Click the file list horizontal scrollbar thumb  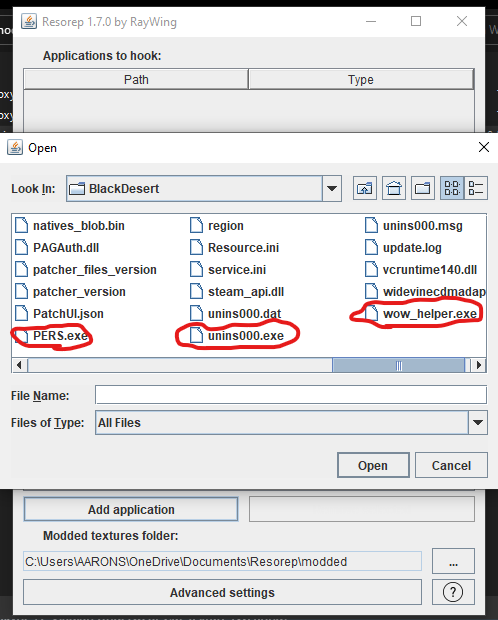(x=398, y=365)
